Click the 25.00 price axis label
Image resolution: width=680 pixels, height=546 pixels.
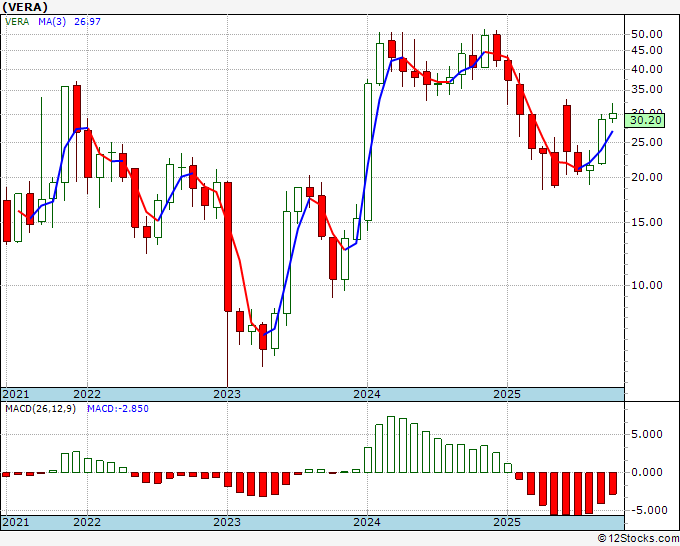[646, 142]
